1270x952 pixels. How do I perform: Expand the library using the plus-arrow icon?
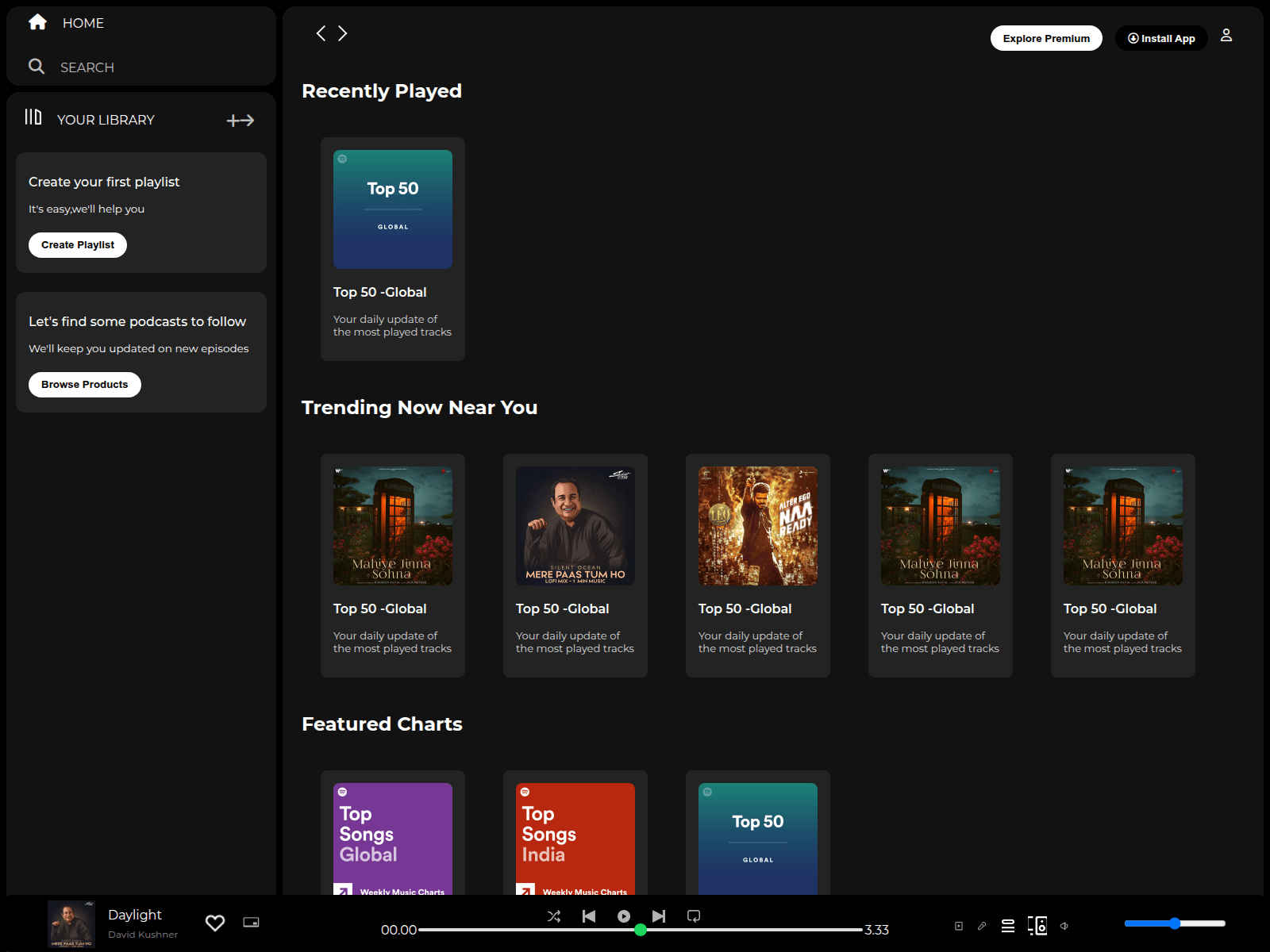[241, 121]
